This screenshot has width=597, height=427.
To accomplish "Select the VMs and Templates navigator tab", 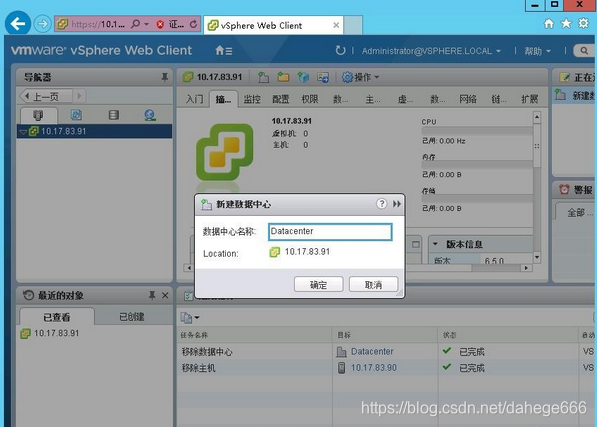I will [76, 115].
